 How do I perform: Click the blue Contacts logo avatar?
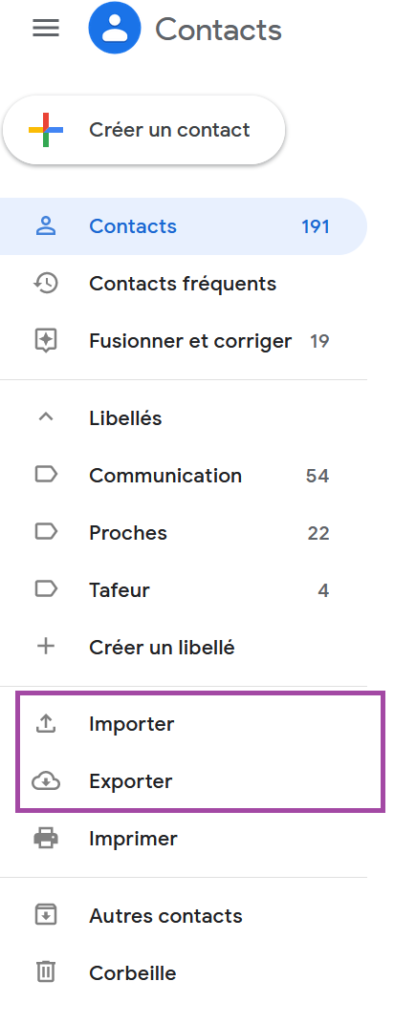point(115,28)
